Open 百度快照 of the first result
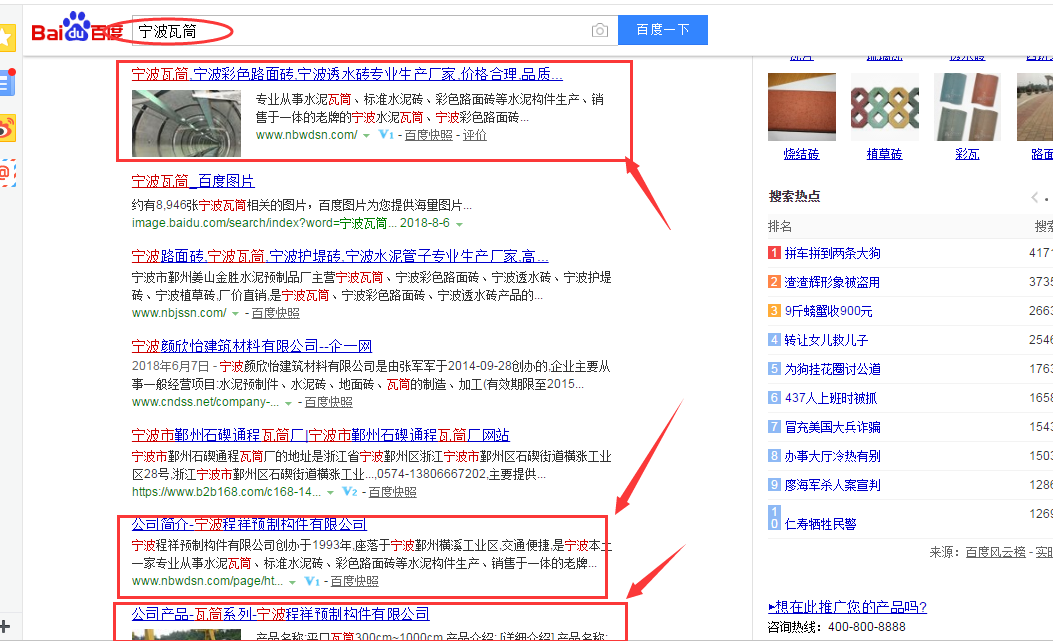This screenshot has width=1053, height=641. tap(428, 135)
